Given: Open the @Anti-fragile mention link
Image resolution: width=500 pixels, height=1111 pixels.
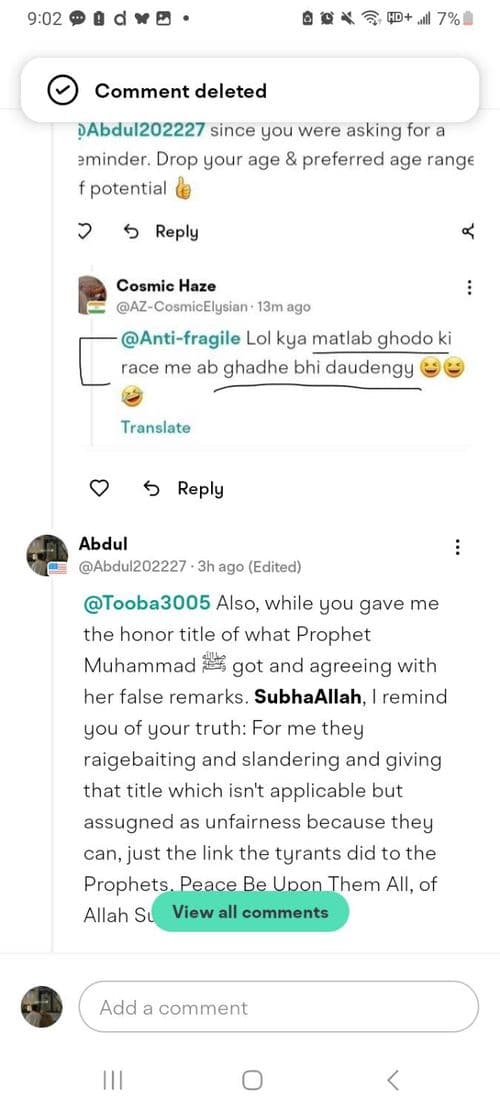Looking at the screenshot, I should (181, 339).
